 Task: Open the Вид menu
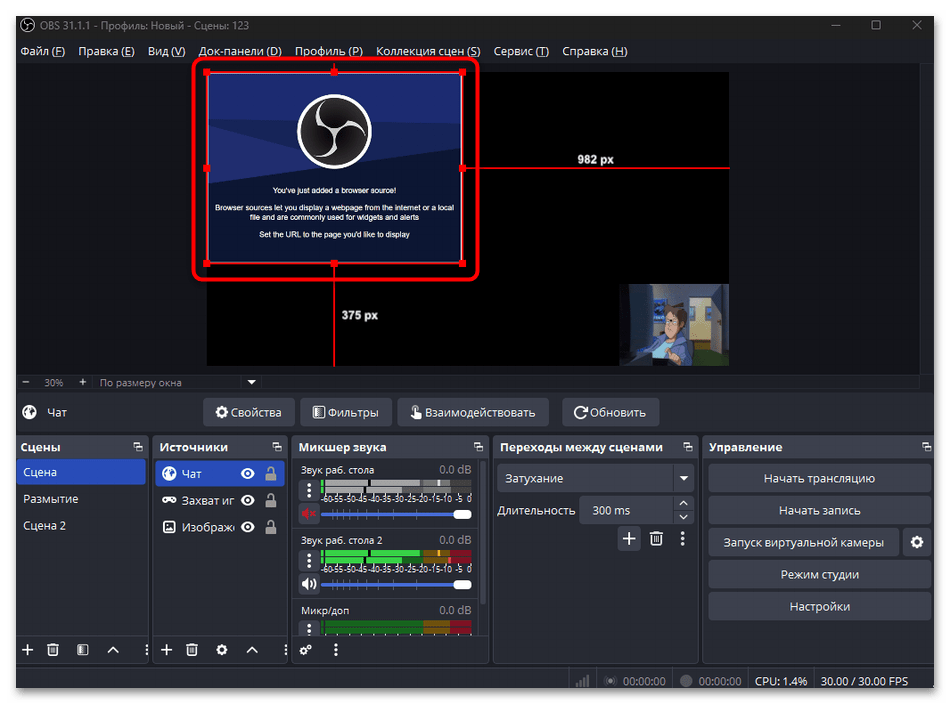pyautogui.click(x=166, y=51)
